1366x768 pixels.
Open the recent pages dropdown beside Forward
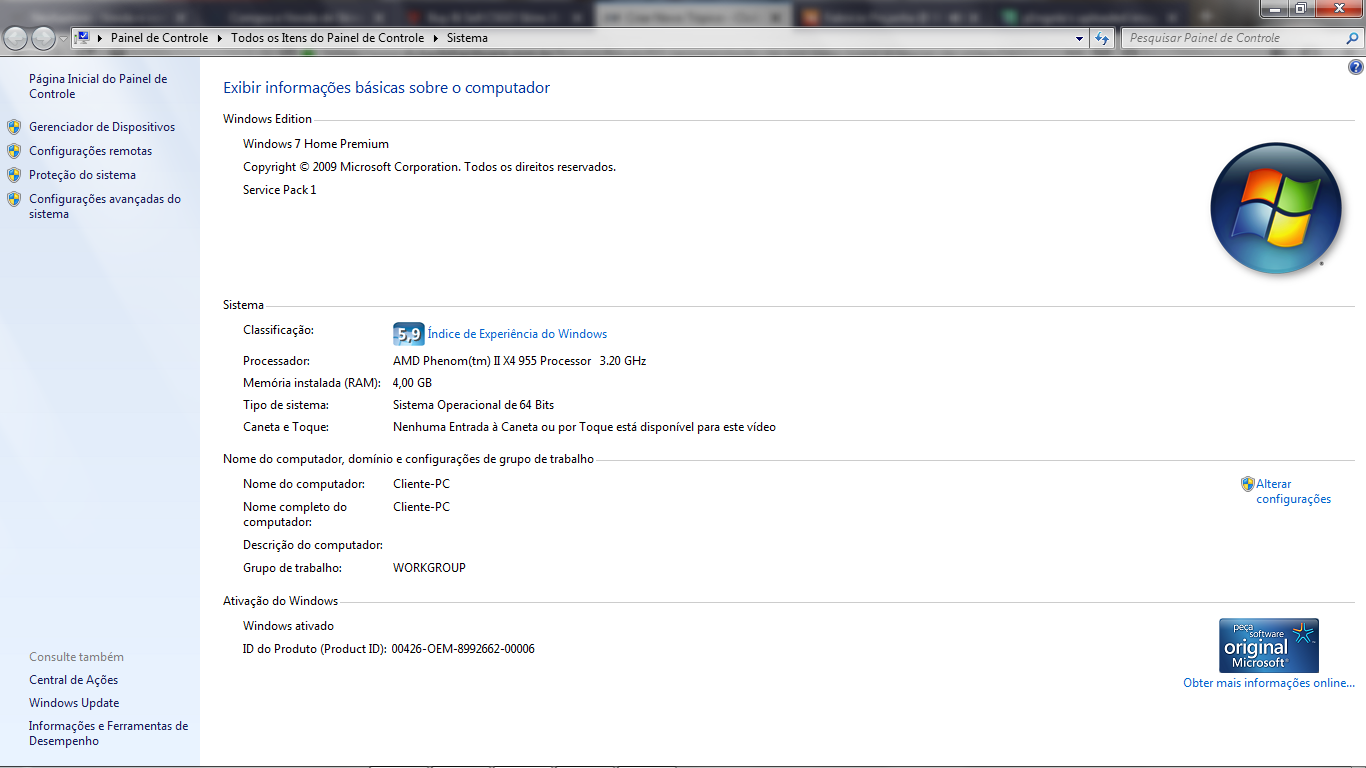[x=63, y=39]
